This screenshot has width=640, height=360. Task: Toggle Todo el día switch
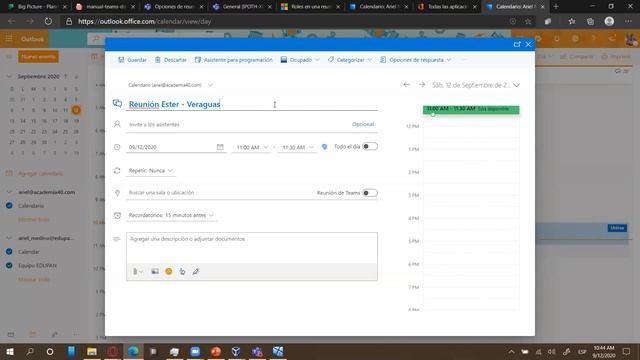(370, 147)
